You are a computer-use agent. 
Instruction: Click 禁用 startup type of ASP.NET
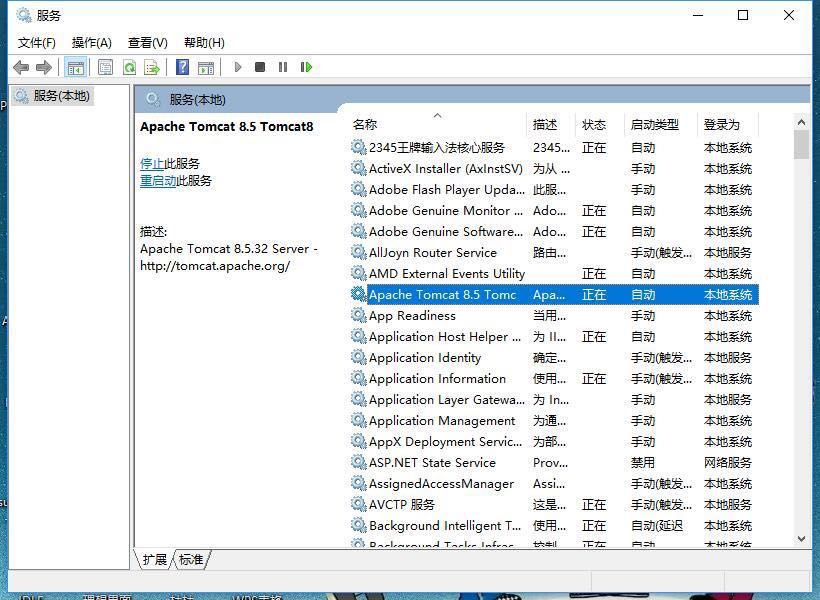[643, 462]
